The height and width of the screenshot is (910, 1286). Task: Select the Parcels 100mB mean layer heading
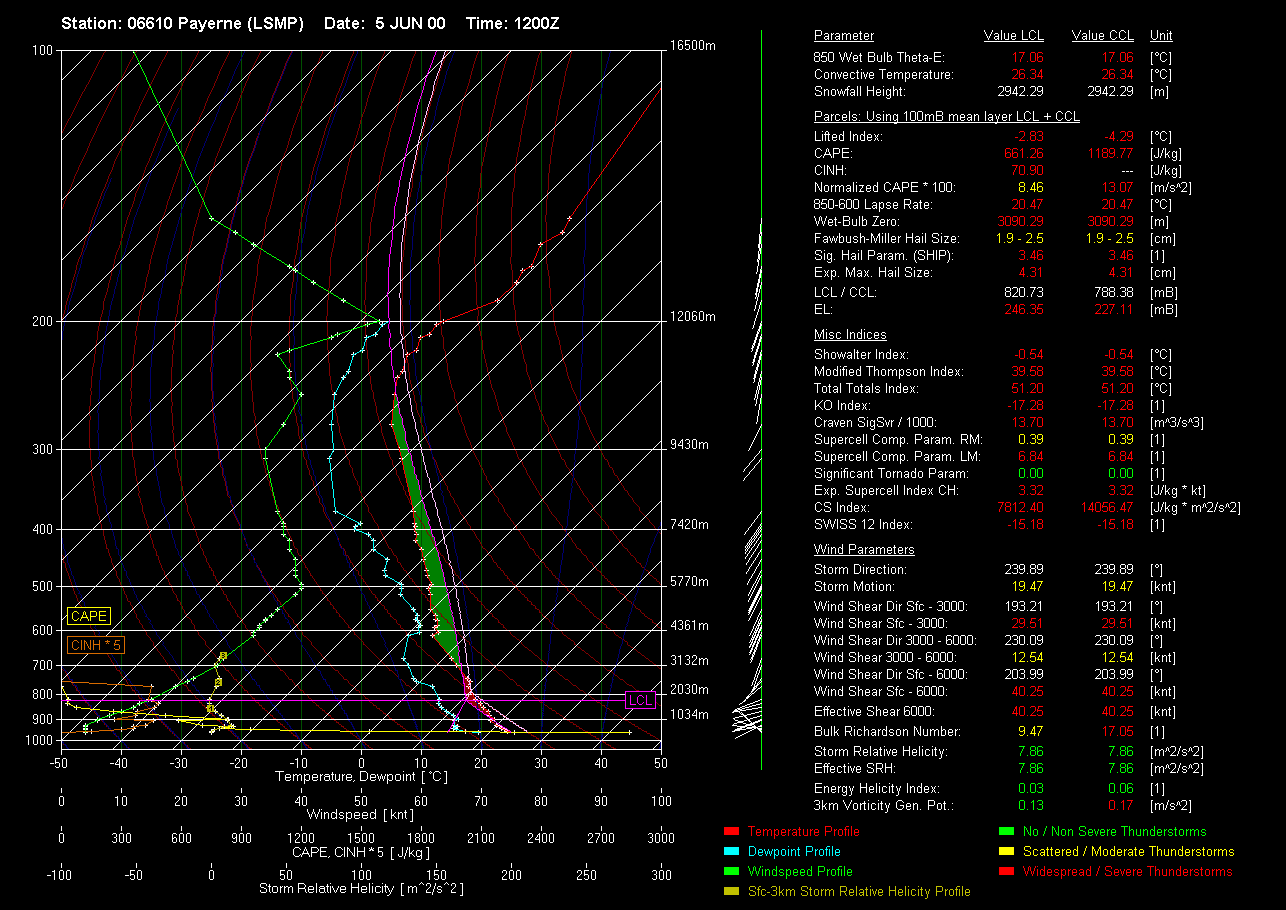946,117
